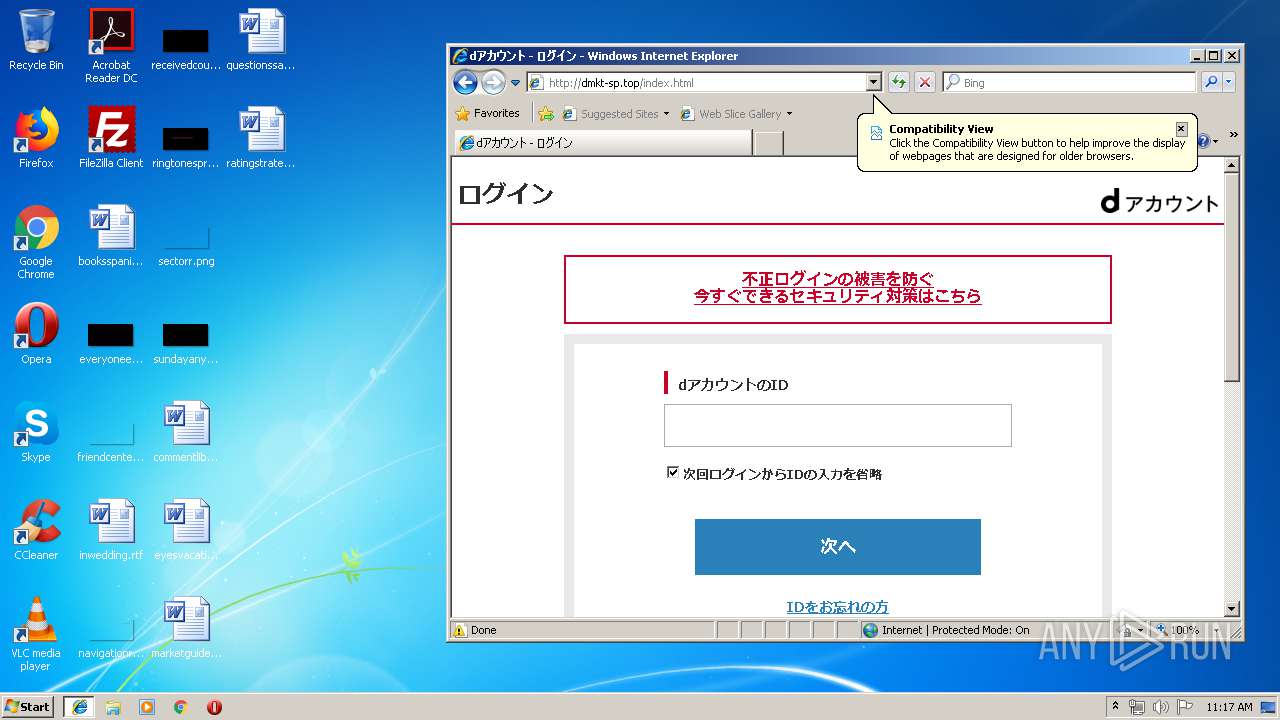Open inwedding.rtf desktop file

pos(111,530)
